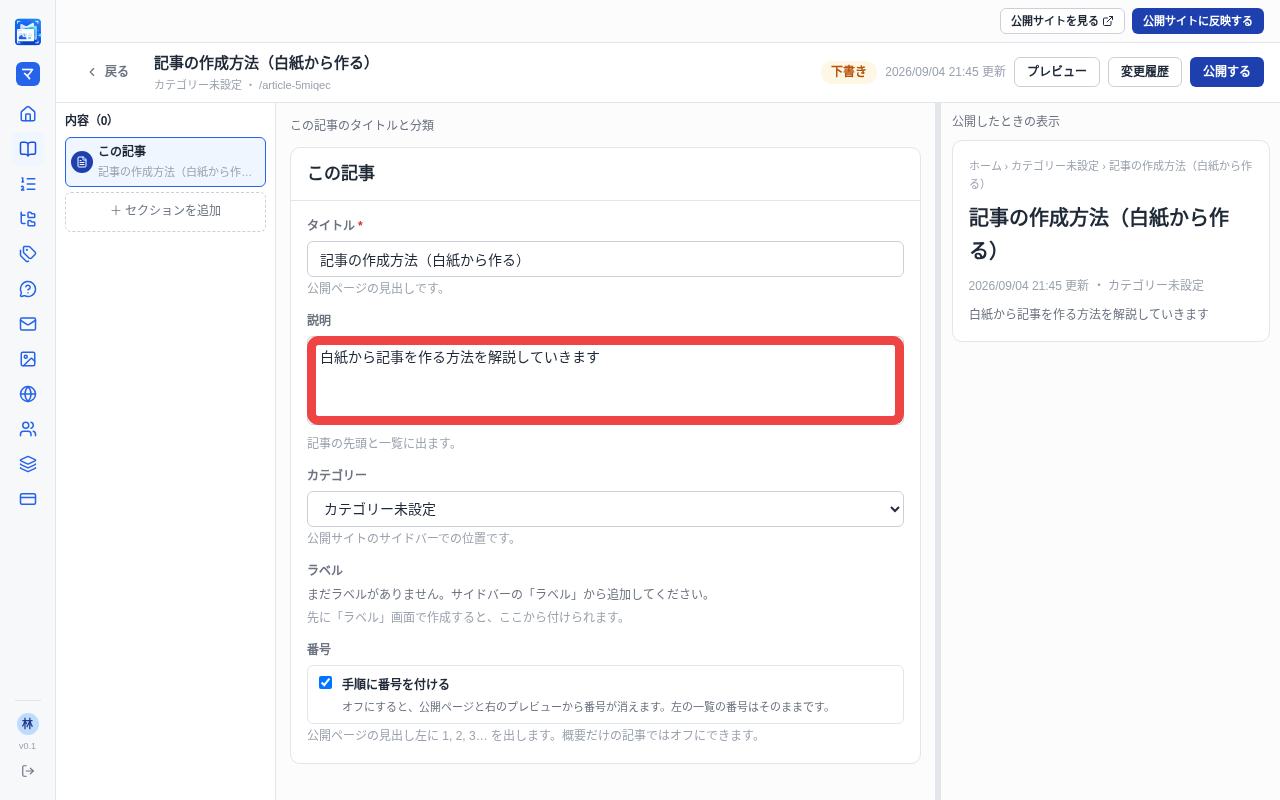This screenshot has height=800, width=1280.
Task: Select the この記事 item in content list
Action: coord(166,162)
